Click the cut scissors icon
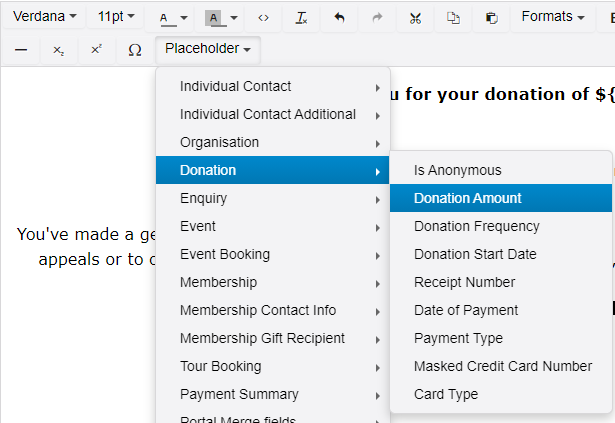The width and height of the screenshot is (615, 423). coord(416,18)
